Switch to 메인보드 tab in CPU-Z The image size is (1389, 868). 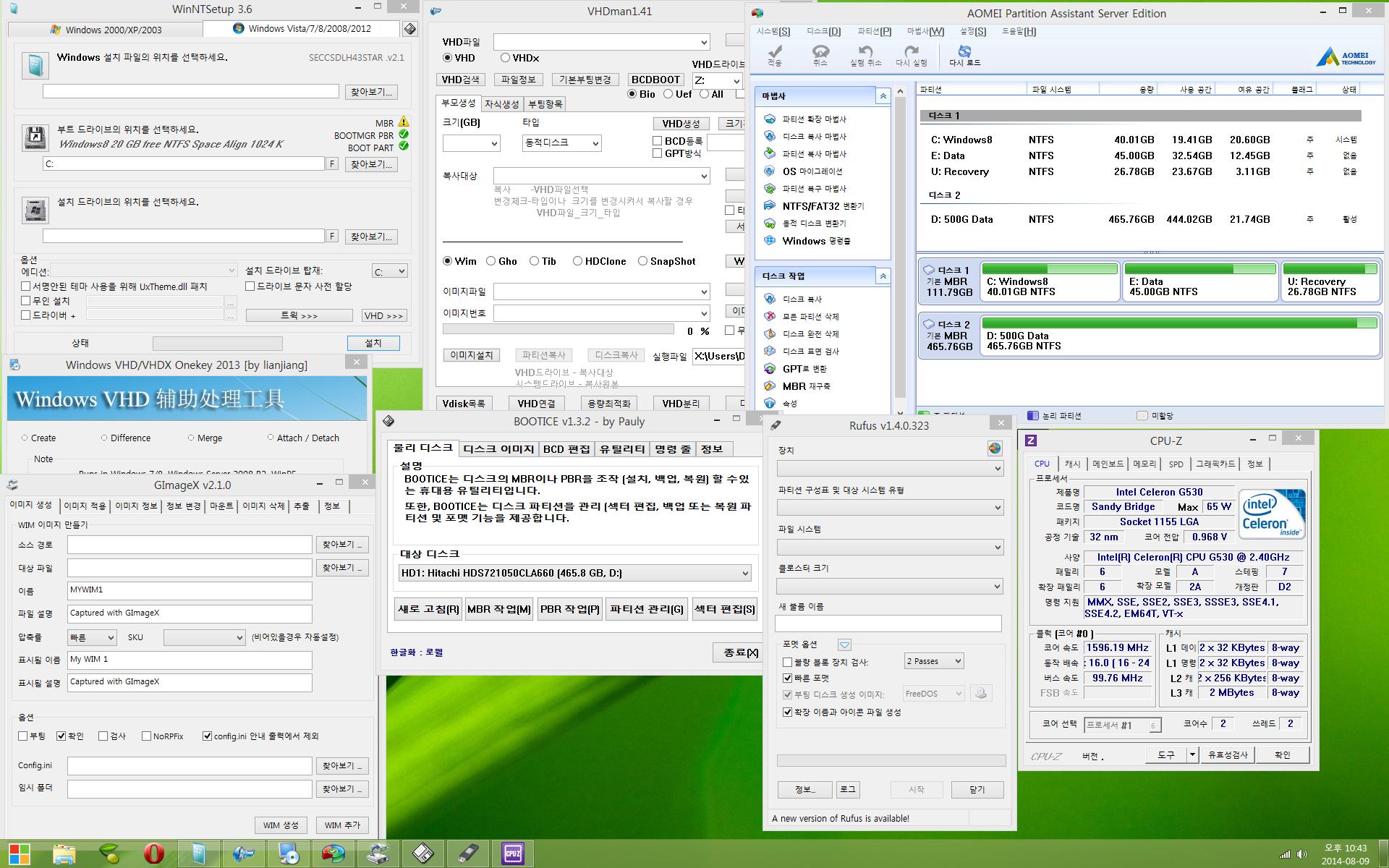(1108, 464)
